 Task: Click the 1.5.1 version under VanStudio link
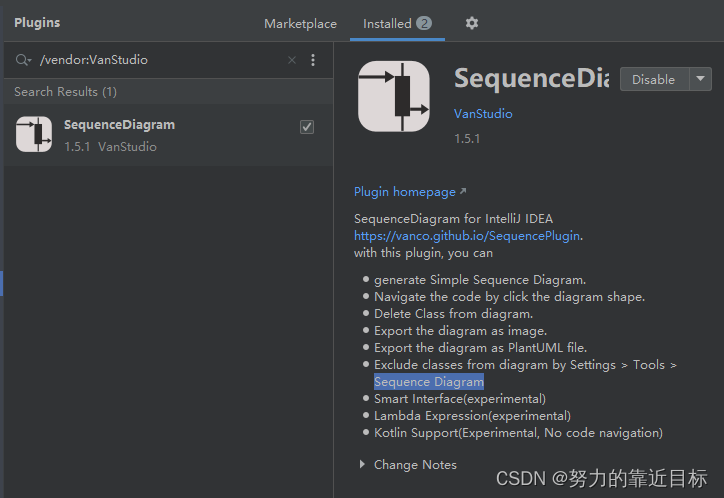tap(467, 138)
